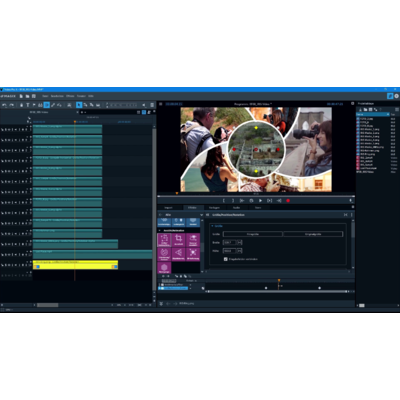The width and height of the screenshot is (400, 400).
Task: Select the second keyframe diamond on the right
Action: click(319, 288)
